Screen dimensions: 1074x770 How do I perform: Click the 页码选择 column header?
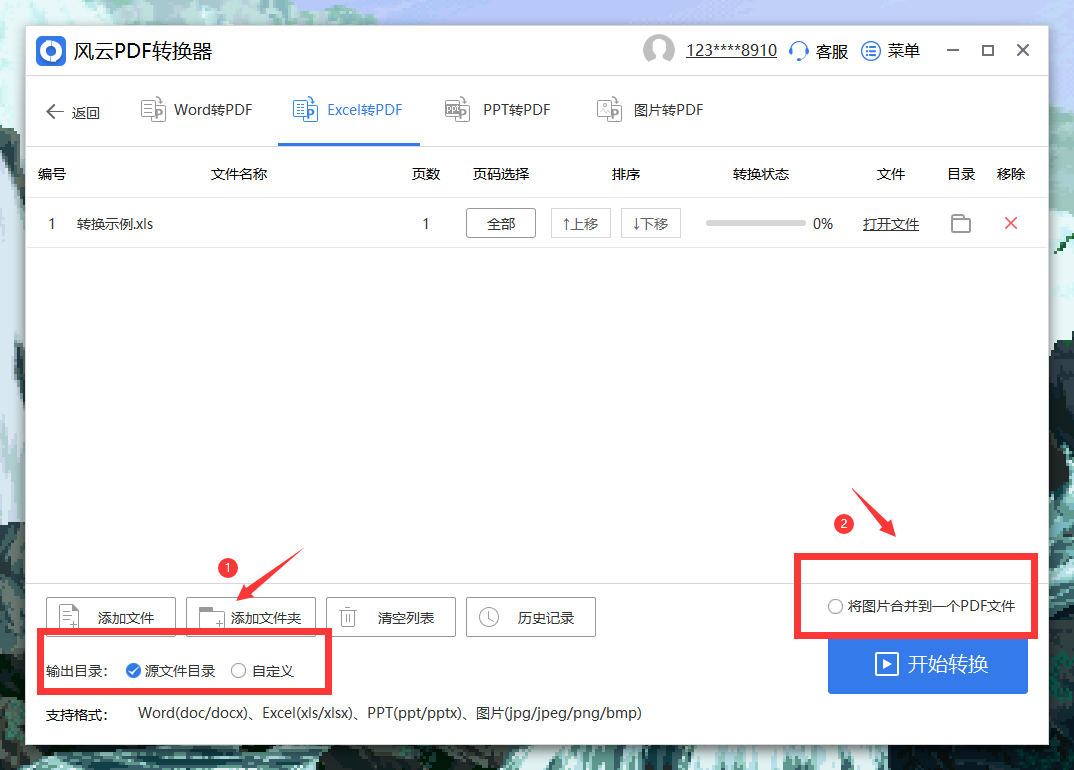501,174
